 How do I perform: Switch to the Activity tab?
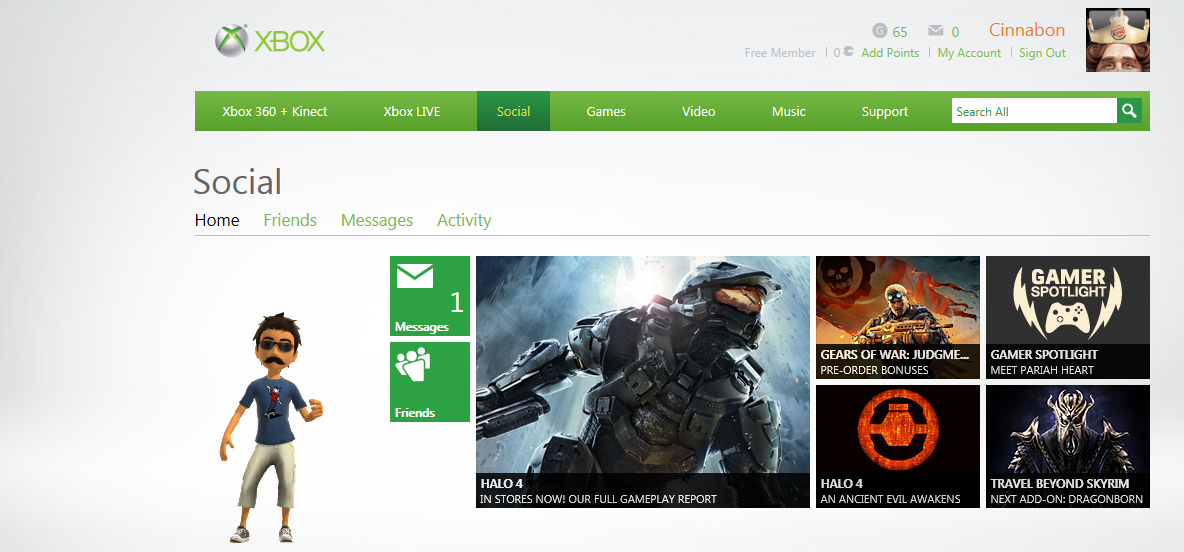click(464, 220)
